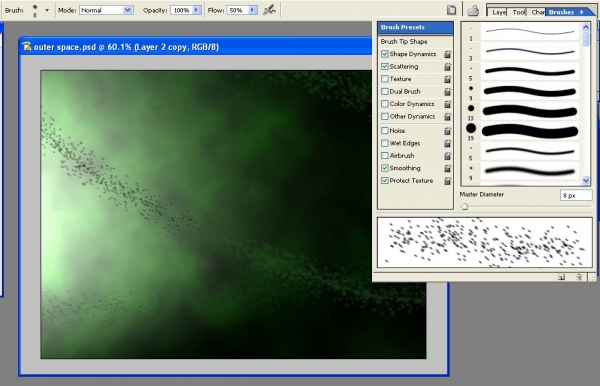Click lock icon beside Noise

(447, 131)
